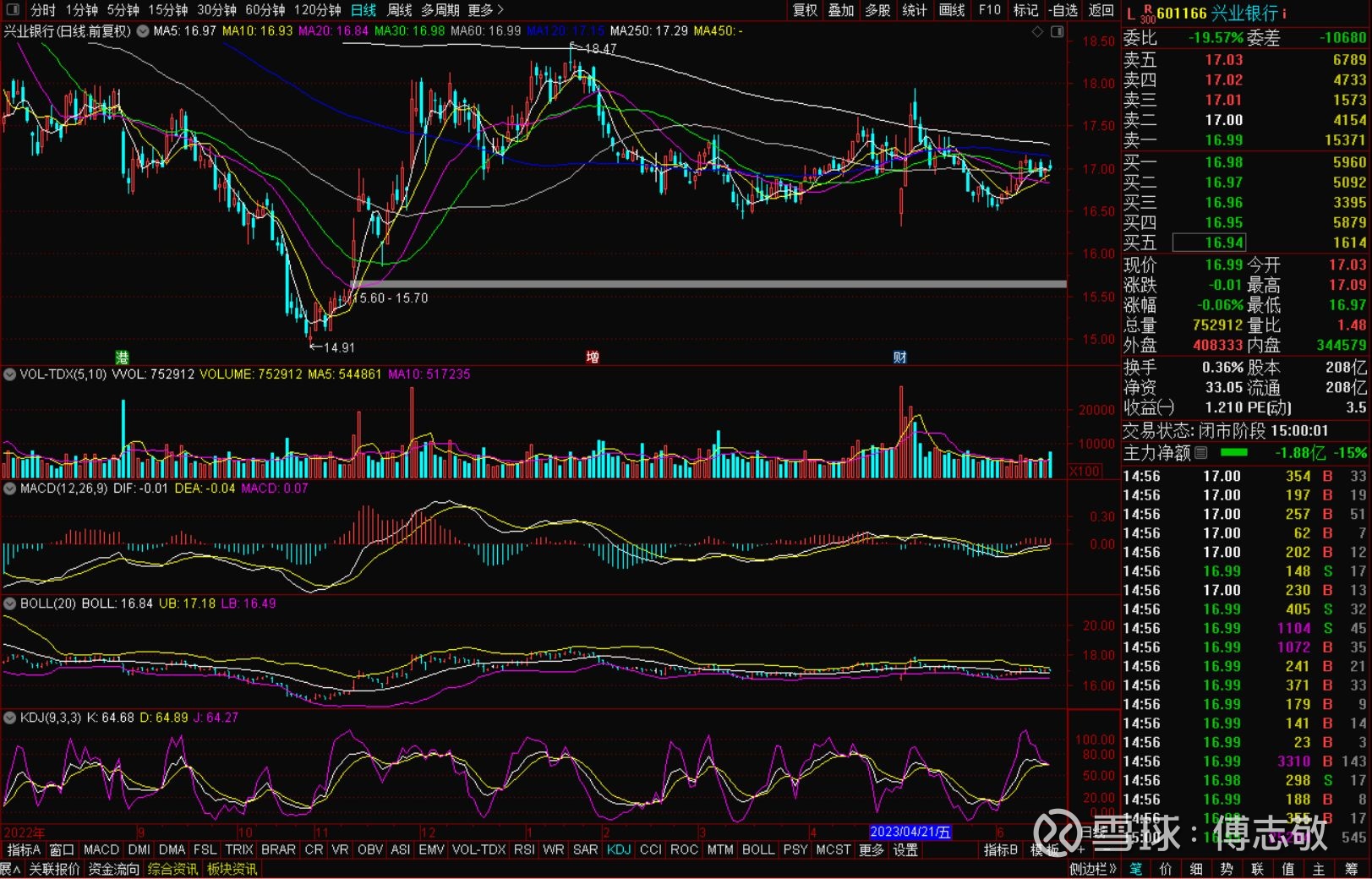
Task: Select the 30分钟 period
Action: pos(217,10)
